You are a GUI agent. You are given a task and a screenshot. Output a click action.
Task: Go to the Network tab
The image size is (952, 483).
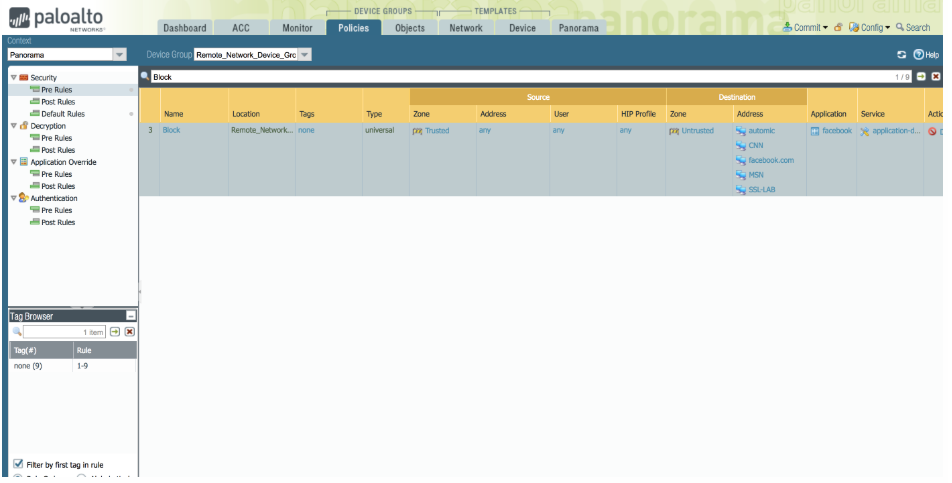[466, 28]
